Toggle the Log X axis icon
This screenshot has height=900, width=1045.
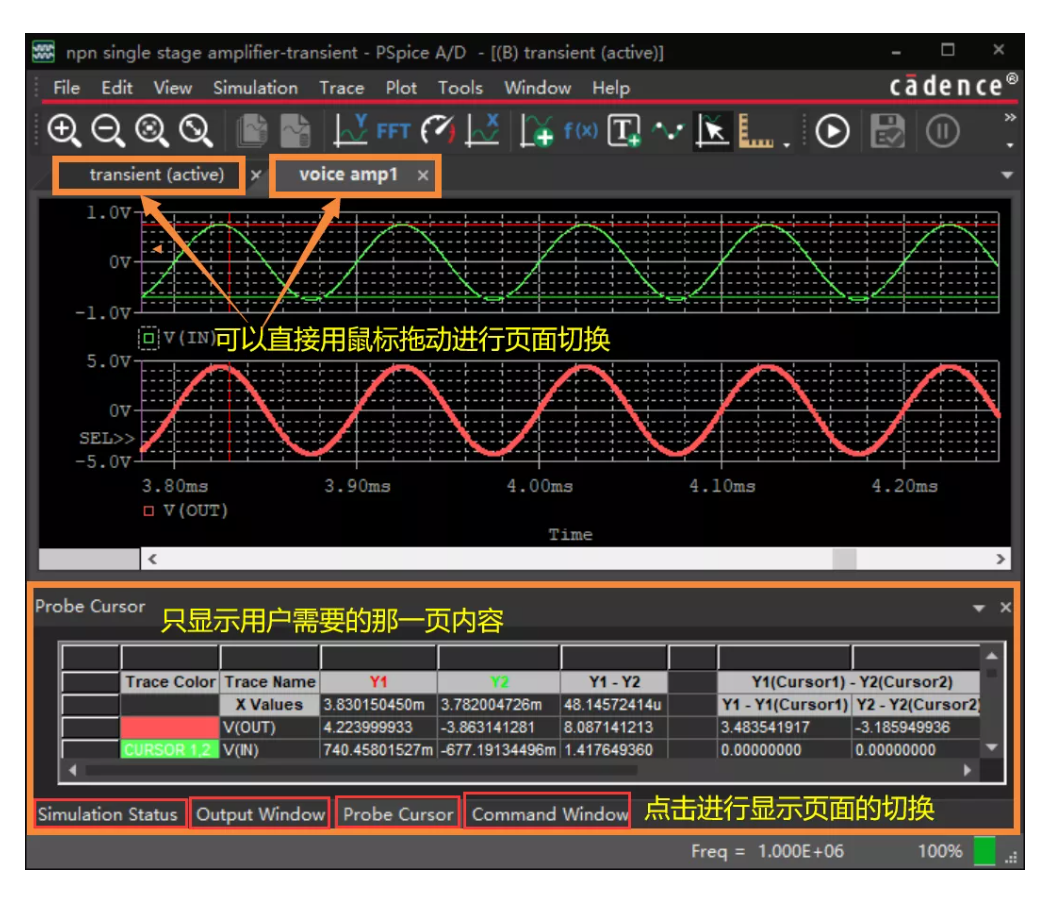[483, 130]
